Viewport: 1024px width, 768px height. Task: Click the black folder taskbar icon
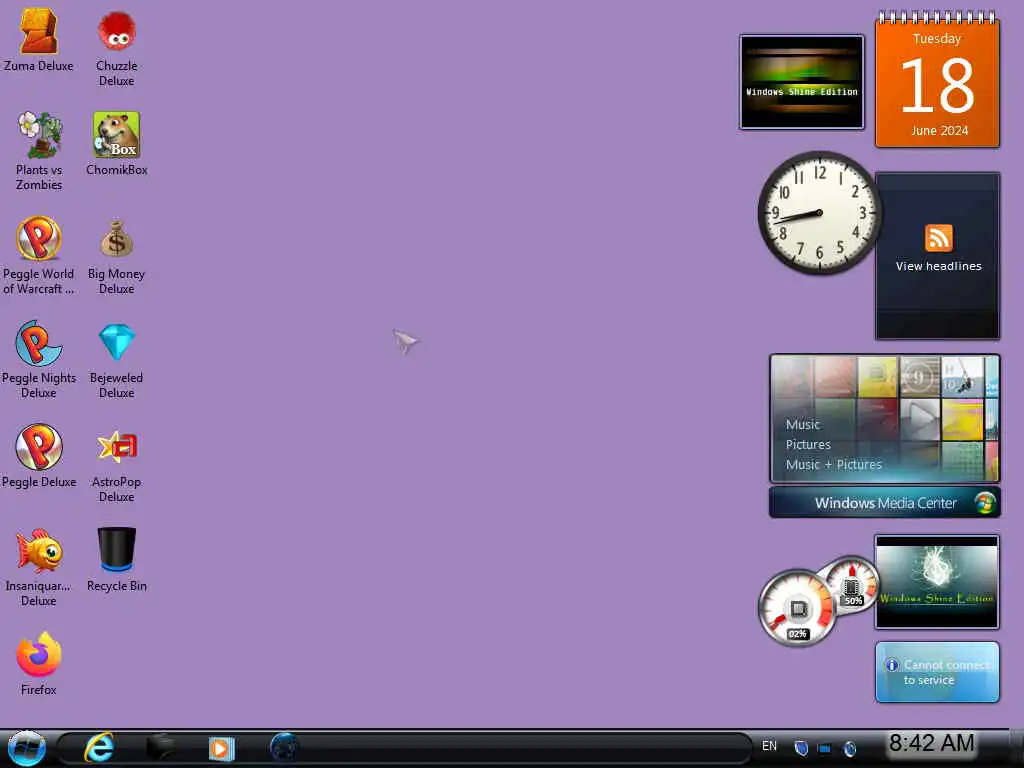160,748
